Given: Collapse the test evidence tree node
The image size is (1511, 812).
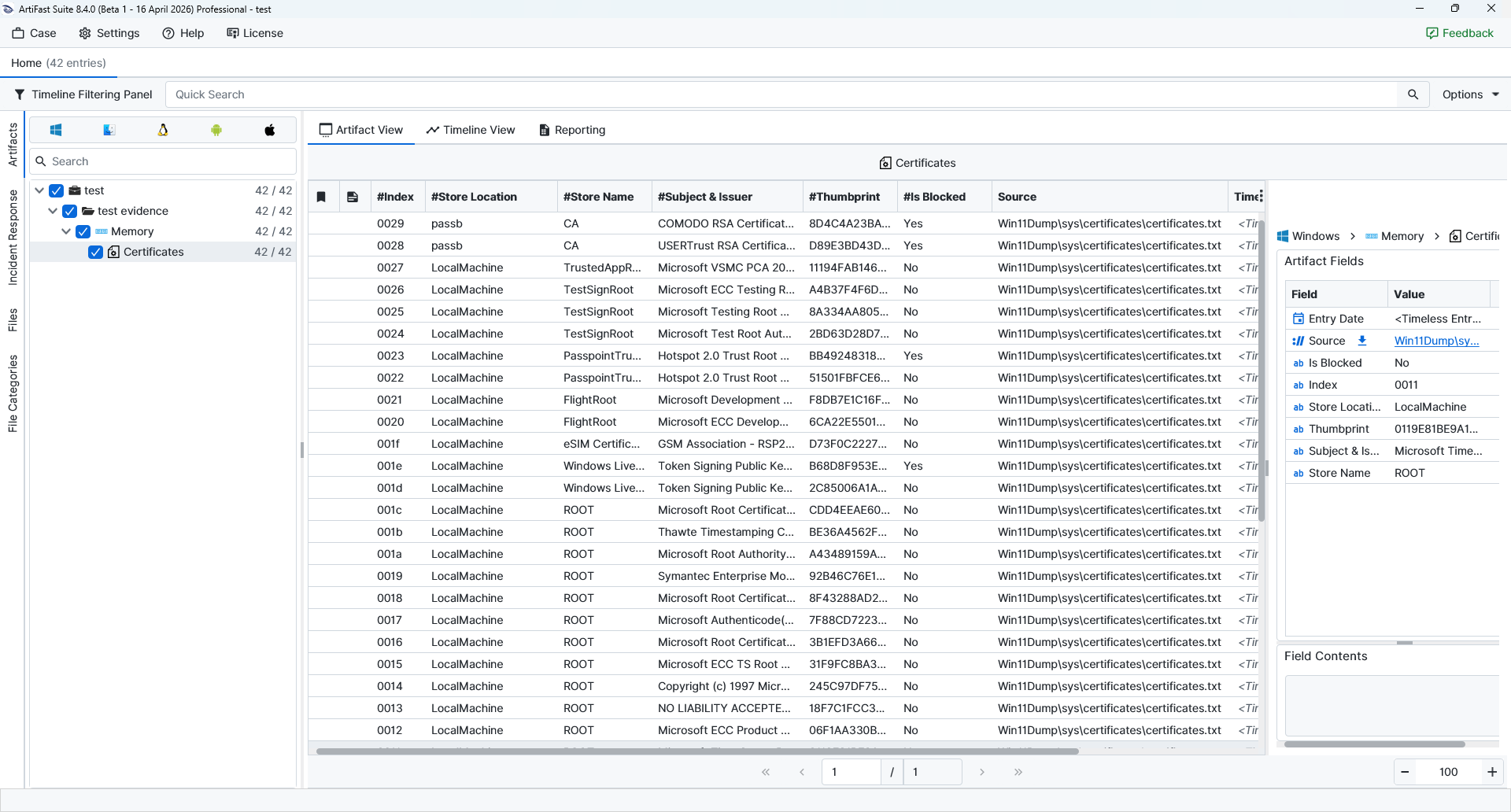Looking at the screenshot, I should [53, 211].
